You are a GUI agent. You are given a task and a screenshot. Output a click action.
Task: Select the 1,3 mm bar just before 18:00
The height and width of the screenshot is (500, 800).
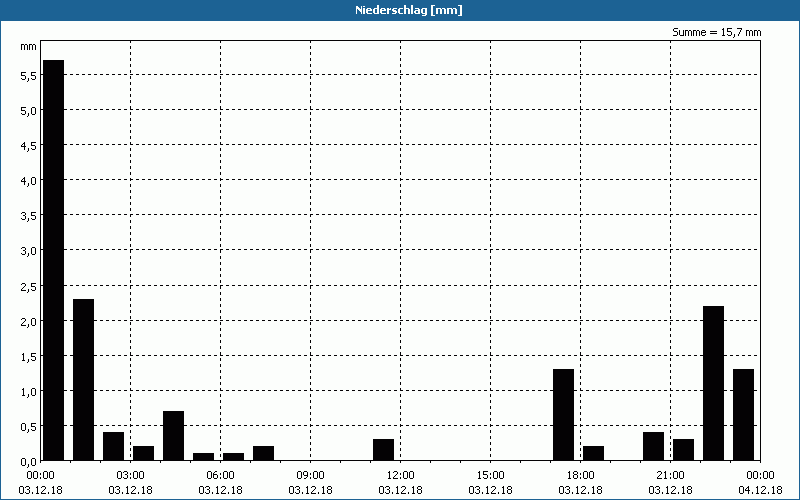564,415
